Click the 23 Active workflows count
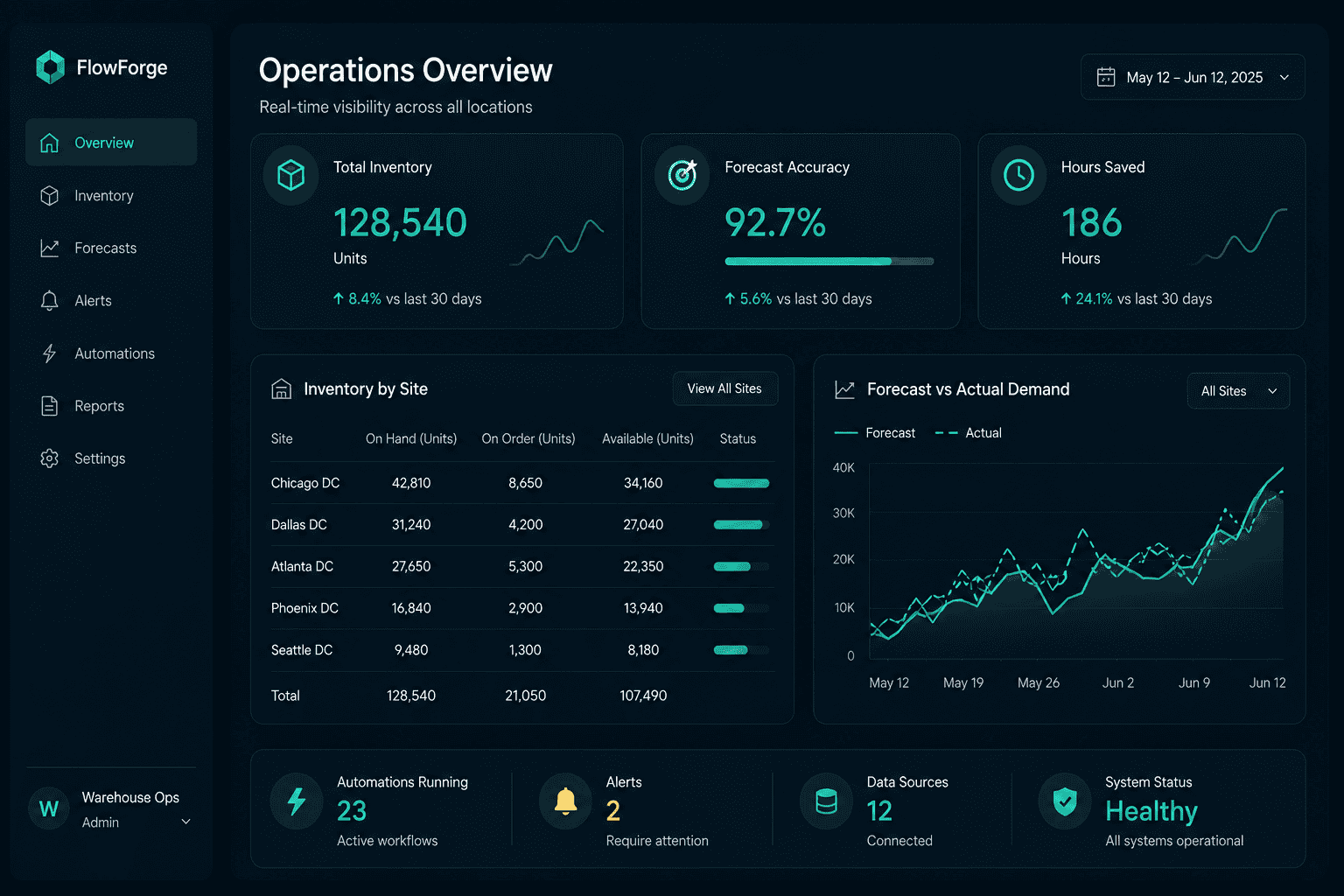This screenshot has width=1344, height=896. [352, 811]
